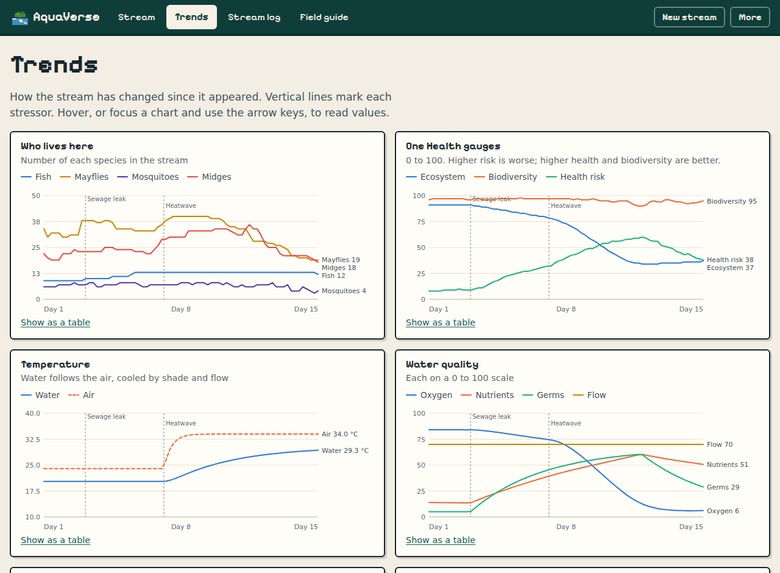This screenshot has width=780, height=573.
Task: Click the AquaVerse logo icon
Action: coord(20,17)
